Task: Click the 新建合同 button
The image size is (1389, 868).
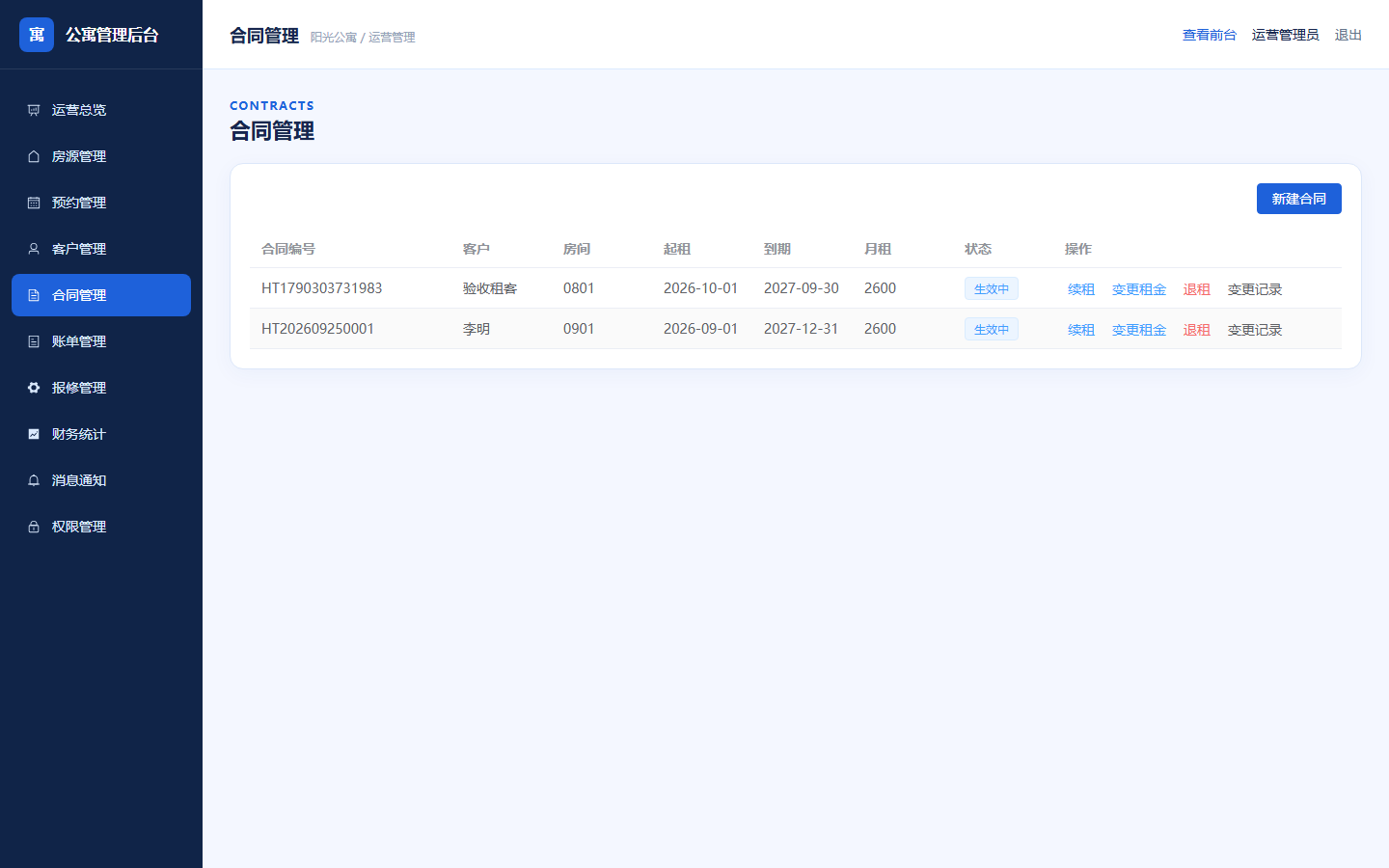Action: (x=1298, y=199)
